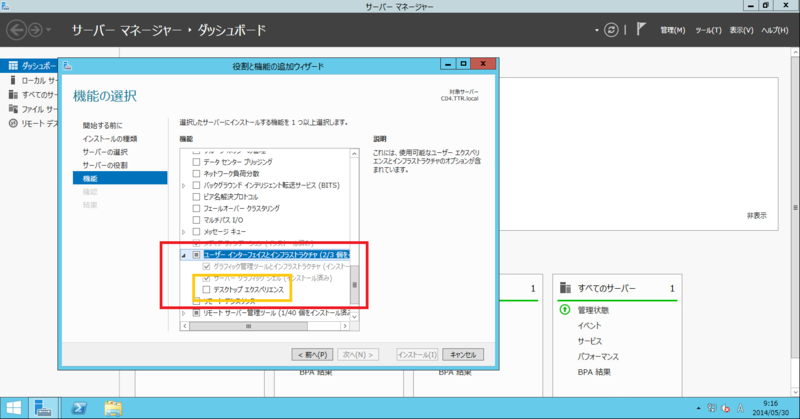Click the IME input mode A icon
The height and width of the screenshot is (419, 800).
(x=740, y=408)
